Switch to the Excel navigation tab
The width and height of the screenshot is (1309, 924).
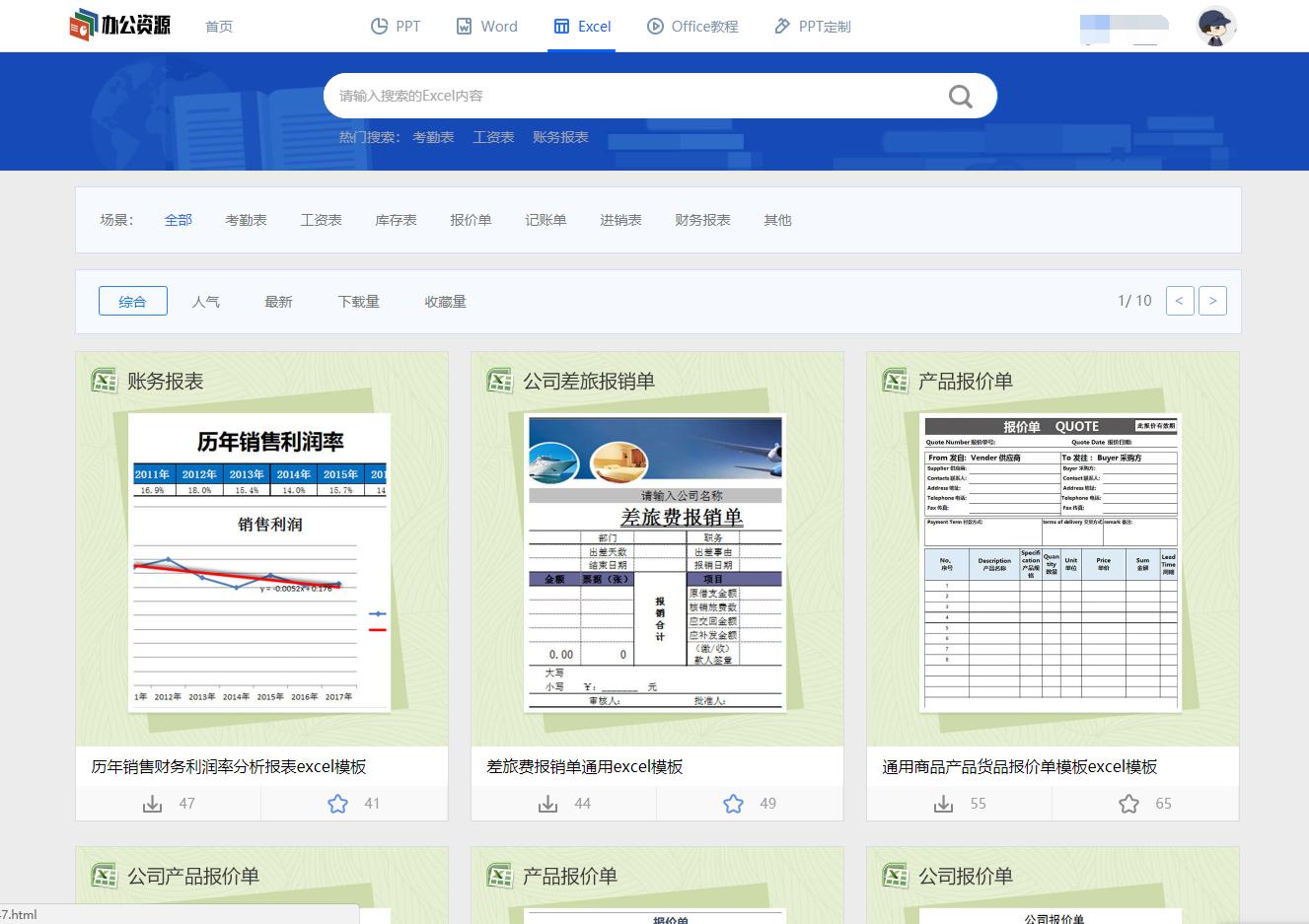[582, 27]
